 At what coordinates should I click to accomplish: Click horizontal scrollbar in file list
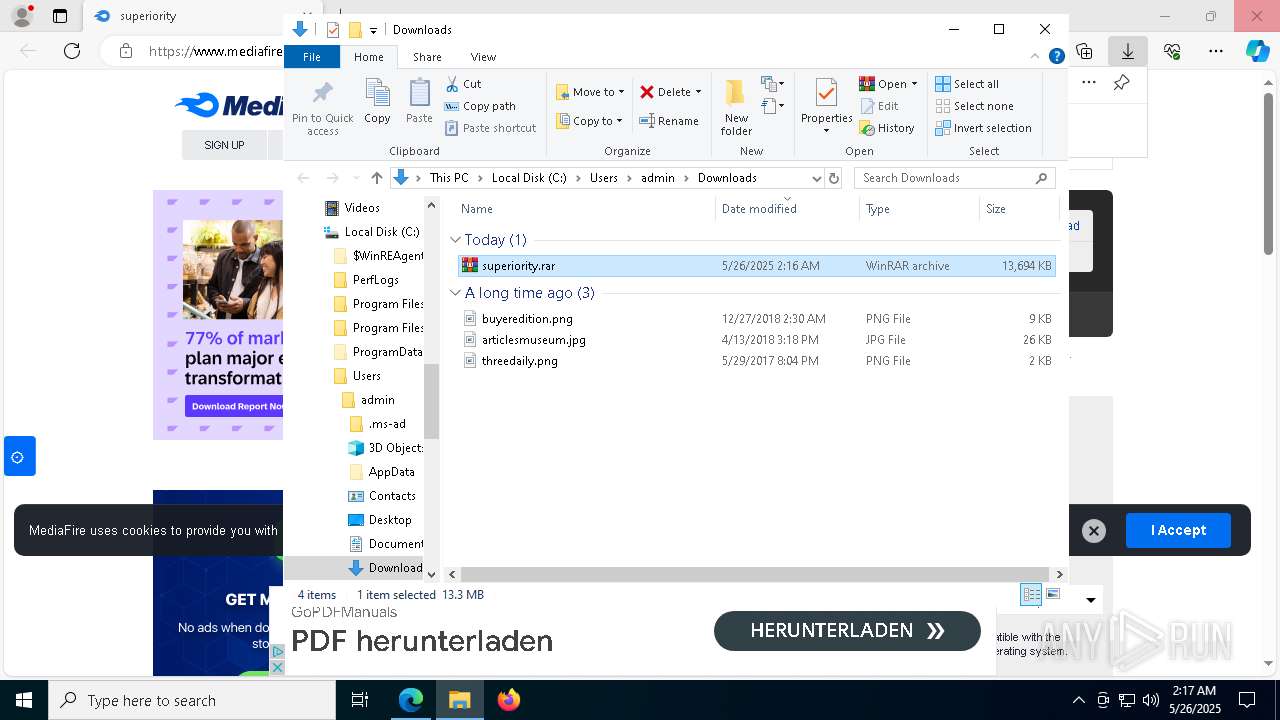755,574
